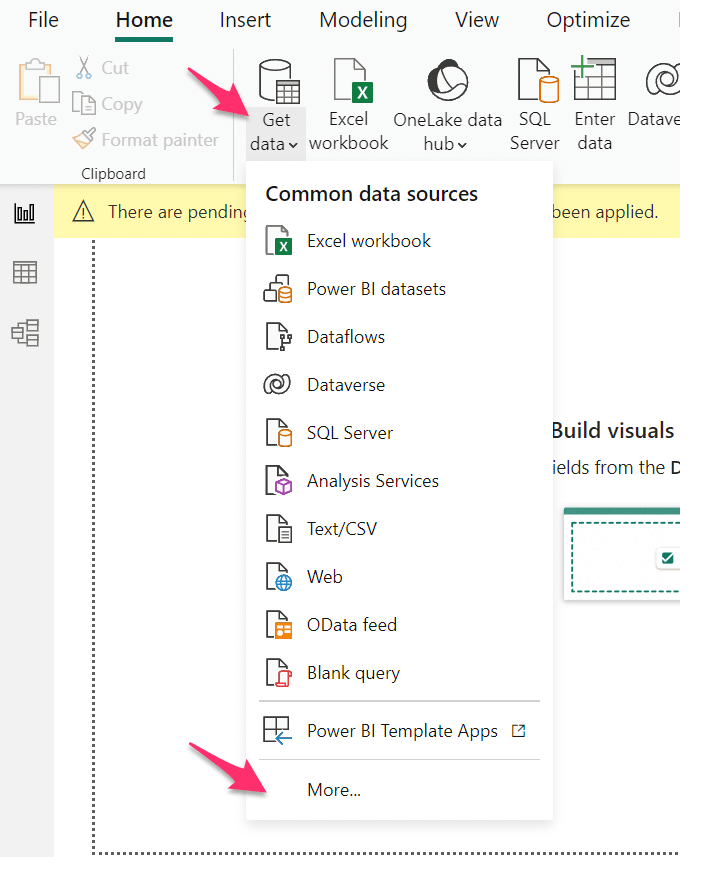This screenshot has width=721, height=892.
Task: Select the Format painter brush
Action: coord(84,139)
